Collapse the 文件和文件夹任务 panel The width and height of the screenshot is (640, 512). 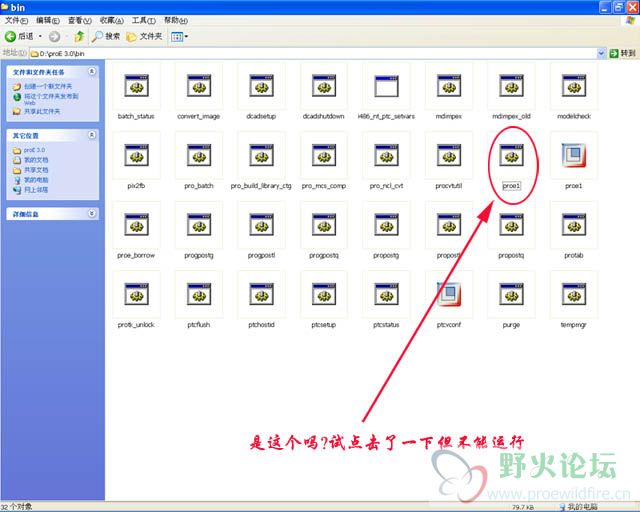coord(92,71)
